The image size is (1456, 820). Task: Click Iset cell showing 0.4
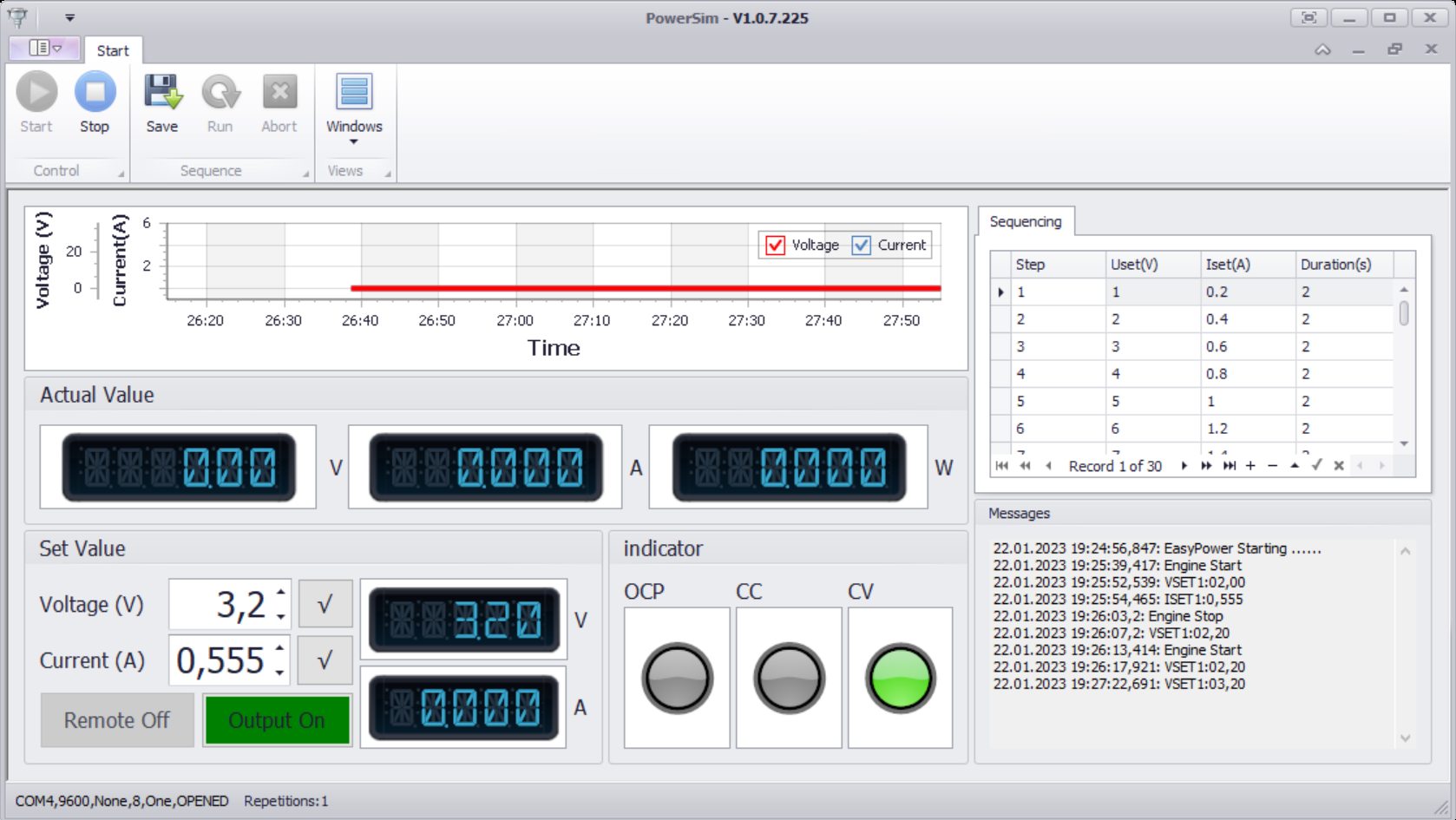point(1249,319)
